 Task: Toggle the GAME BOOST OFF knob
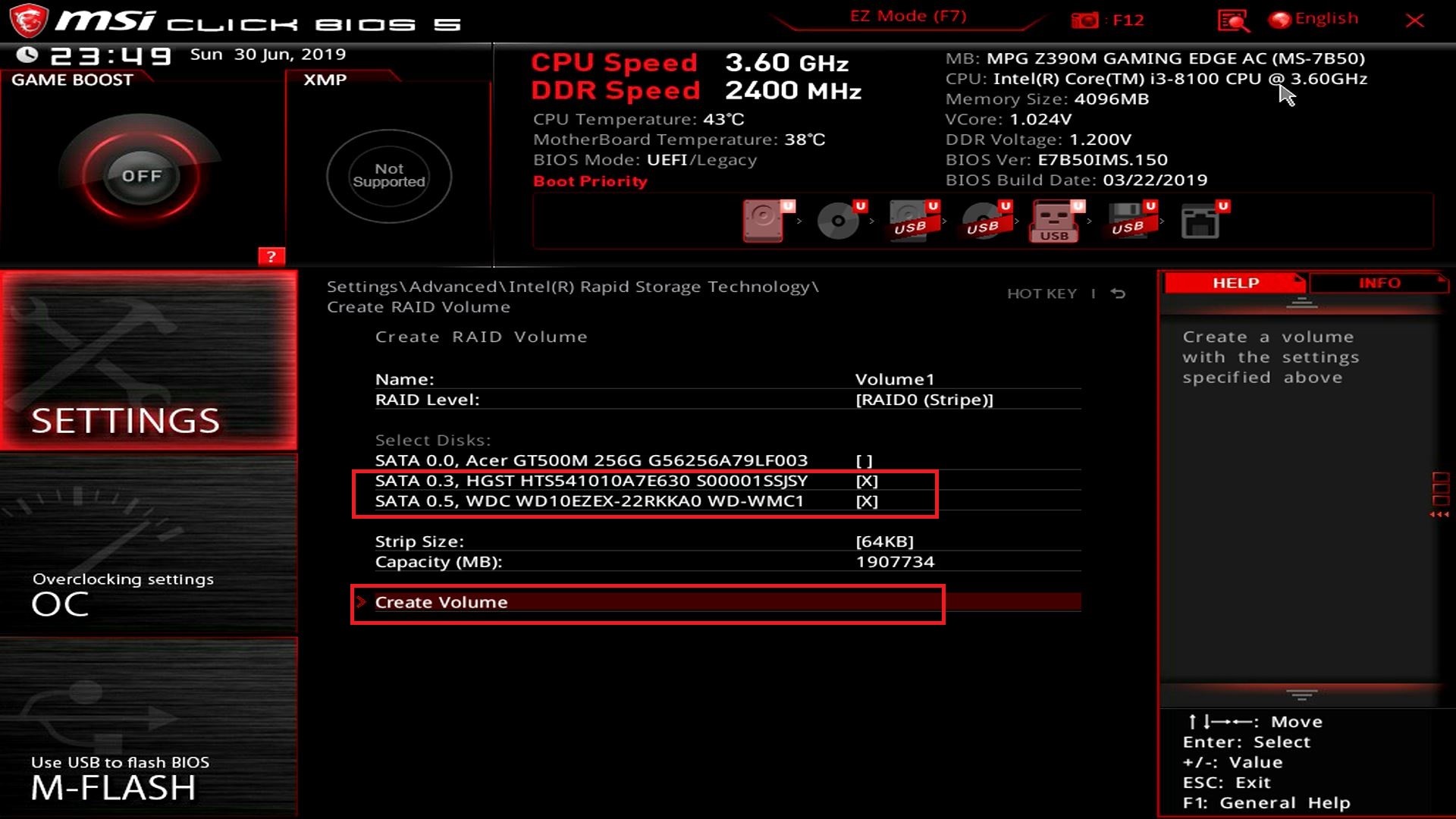pyautogui.click(x=142, y=176)
